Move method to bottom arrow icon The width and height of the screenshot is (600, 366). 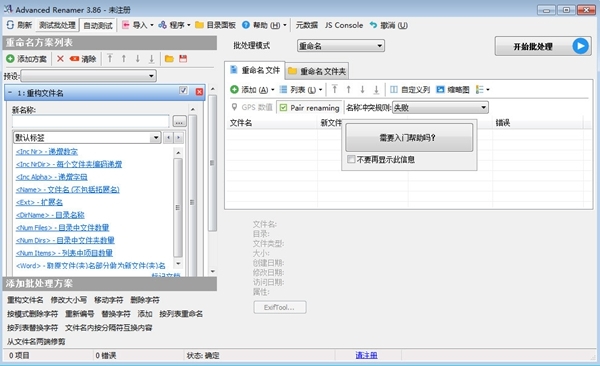click(152, 59)
